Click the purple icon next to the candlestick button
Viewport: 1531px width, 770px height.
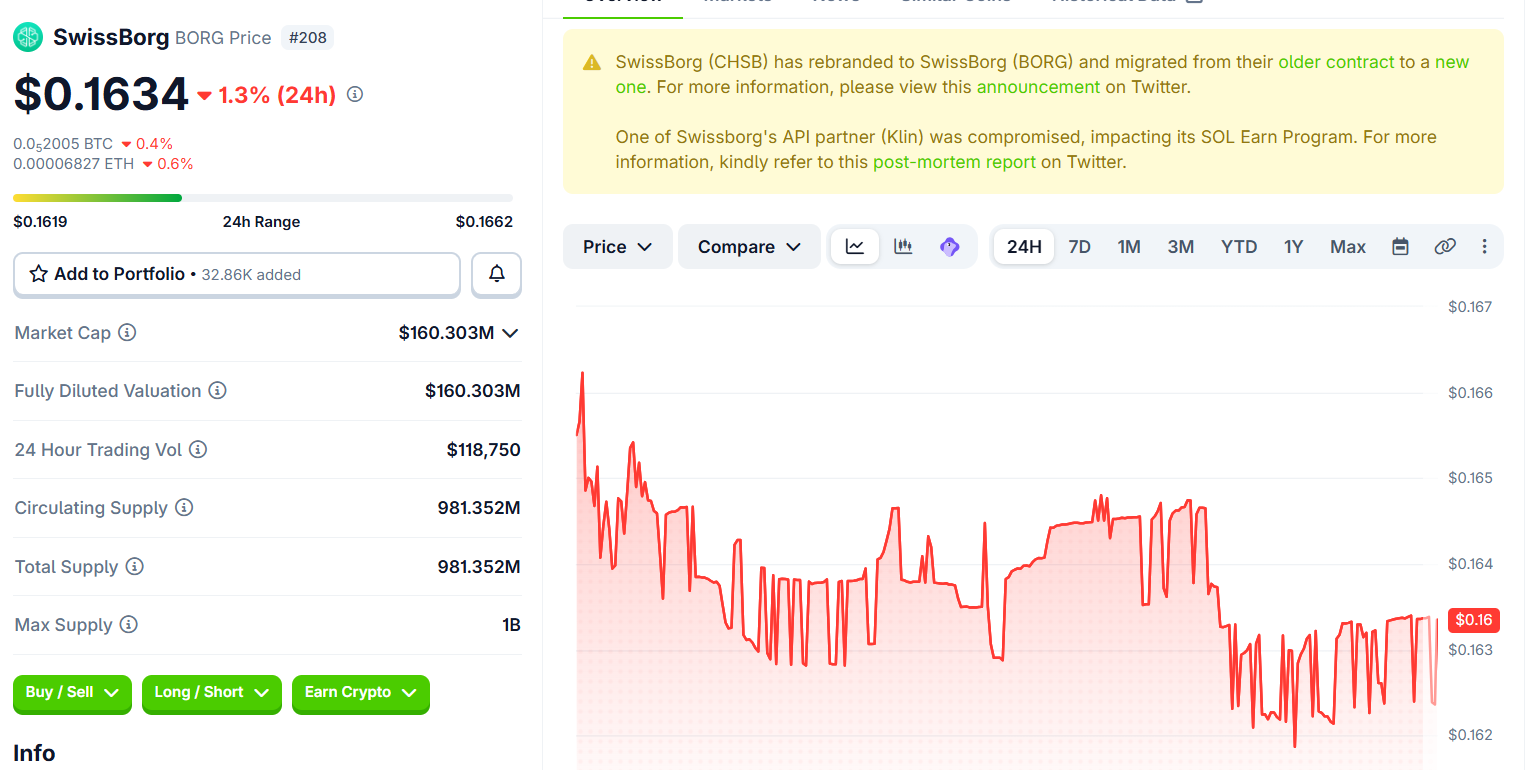click(x=950, y=247)
